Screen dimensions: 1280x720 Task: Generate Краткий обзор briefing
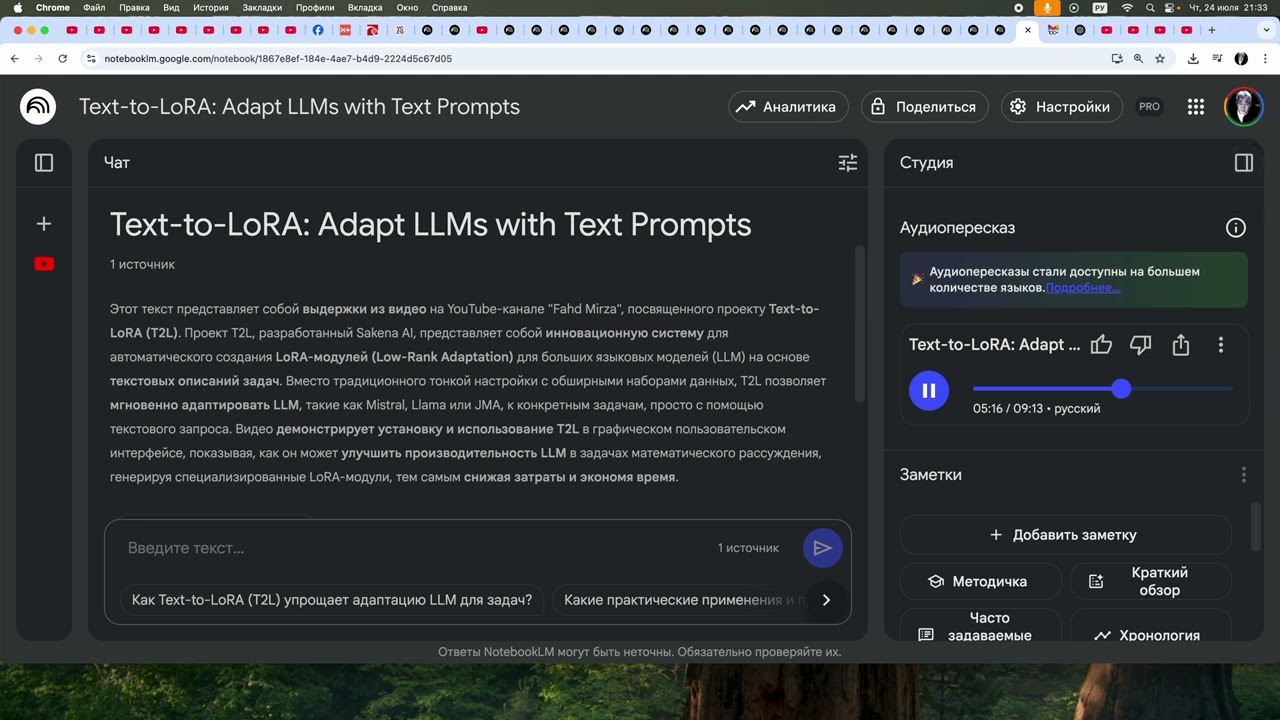1150,581
